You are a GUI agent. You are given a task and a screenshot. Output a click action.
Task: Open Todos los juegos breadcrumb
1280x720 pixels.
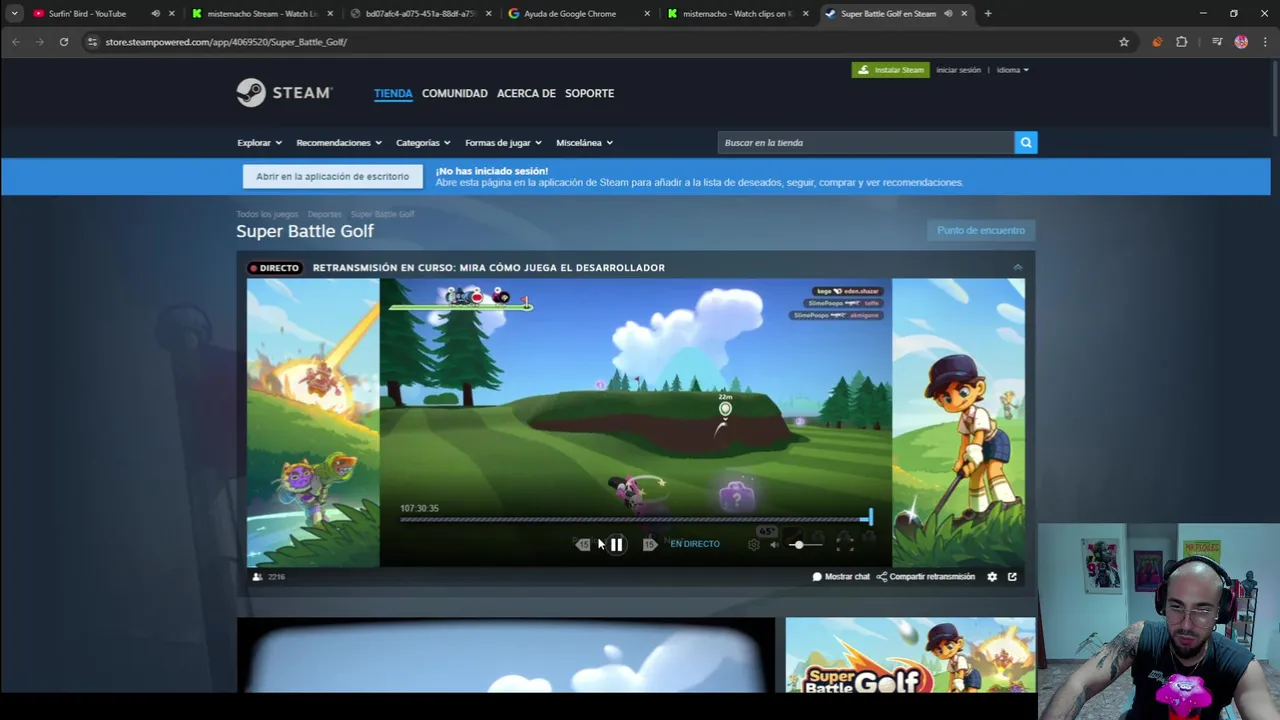(x=267, y=214)
